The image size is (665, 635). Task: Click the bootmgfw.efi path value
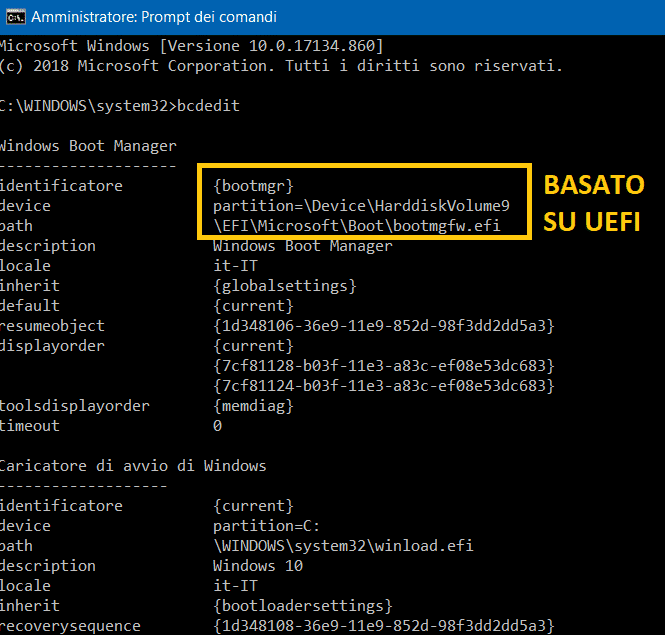pos(356,226)
